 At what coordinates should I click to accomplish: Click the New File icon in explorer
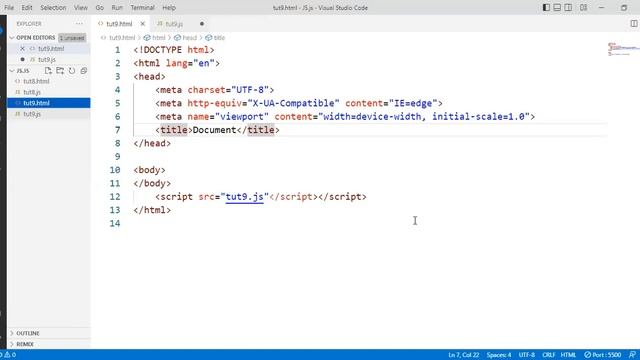click(x=48, y=71)
